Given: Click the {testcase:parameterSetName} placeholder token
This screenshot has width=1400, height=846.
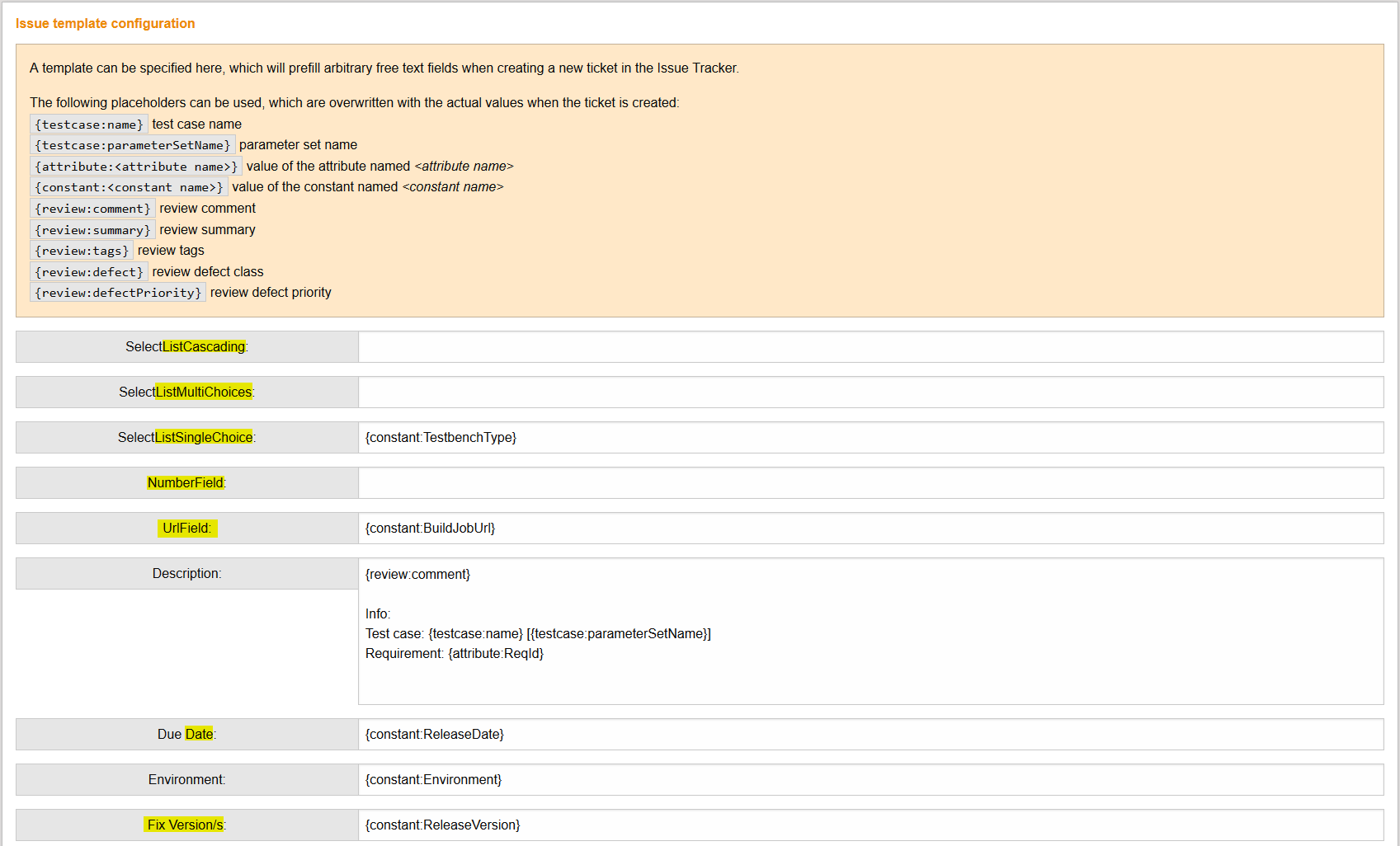Looking at the screenshot, I should click(133, 145).
